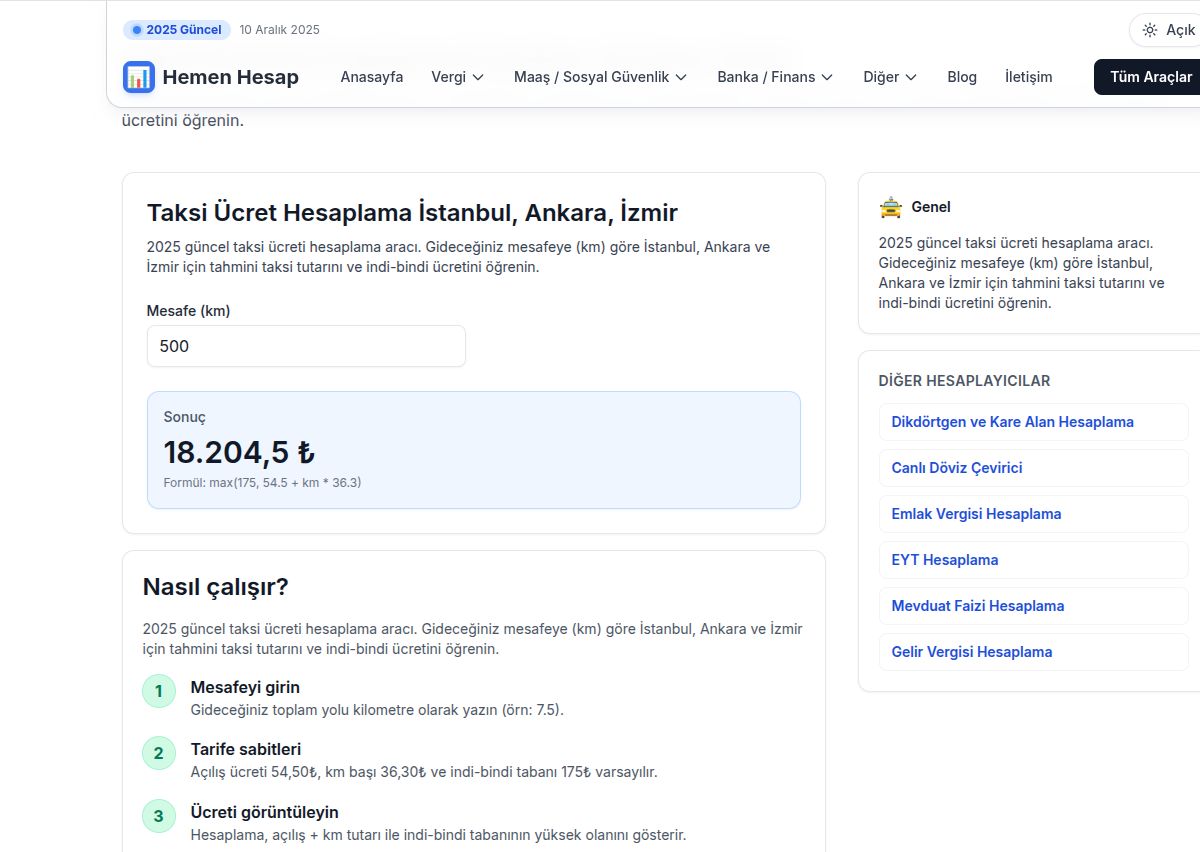Go to the Anasayfa menu item

[372, 77]
